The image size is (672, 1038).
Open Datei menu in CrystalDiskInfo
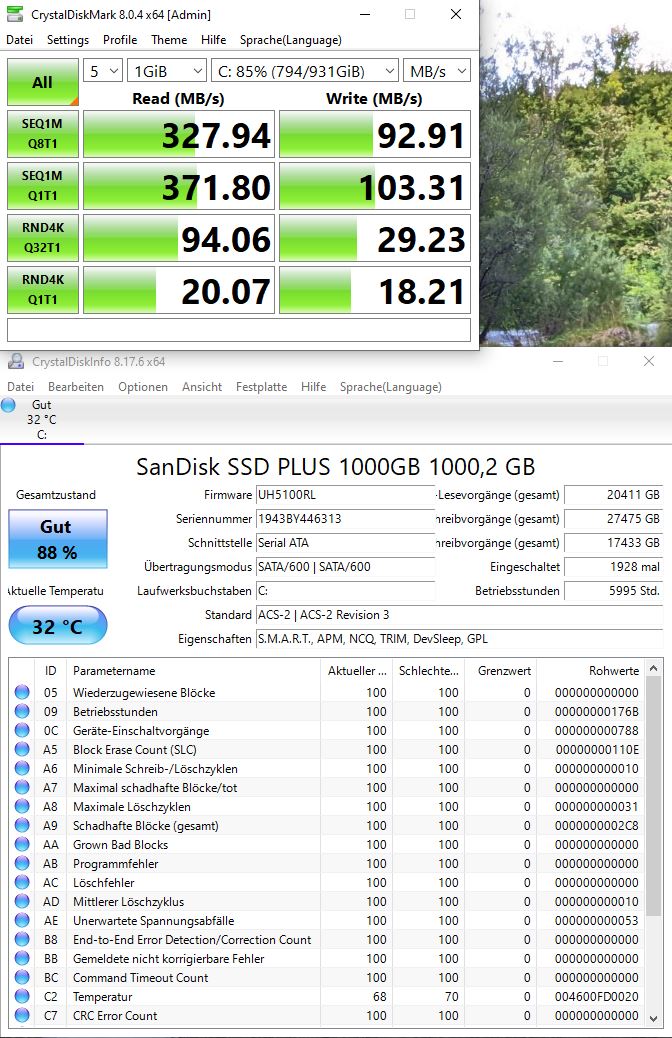[x=21, y=387]
